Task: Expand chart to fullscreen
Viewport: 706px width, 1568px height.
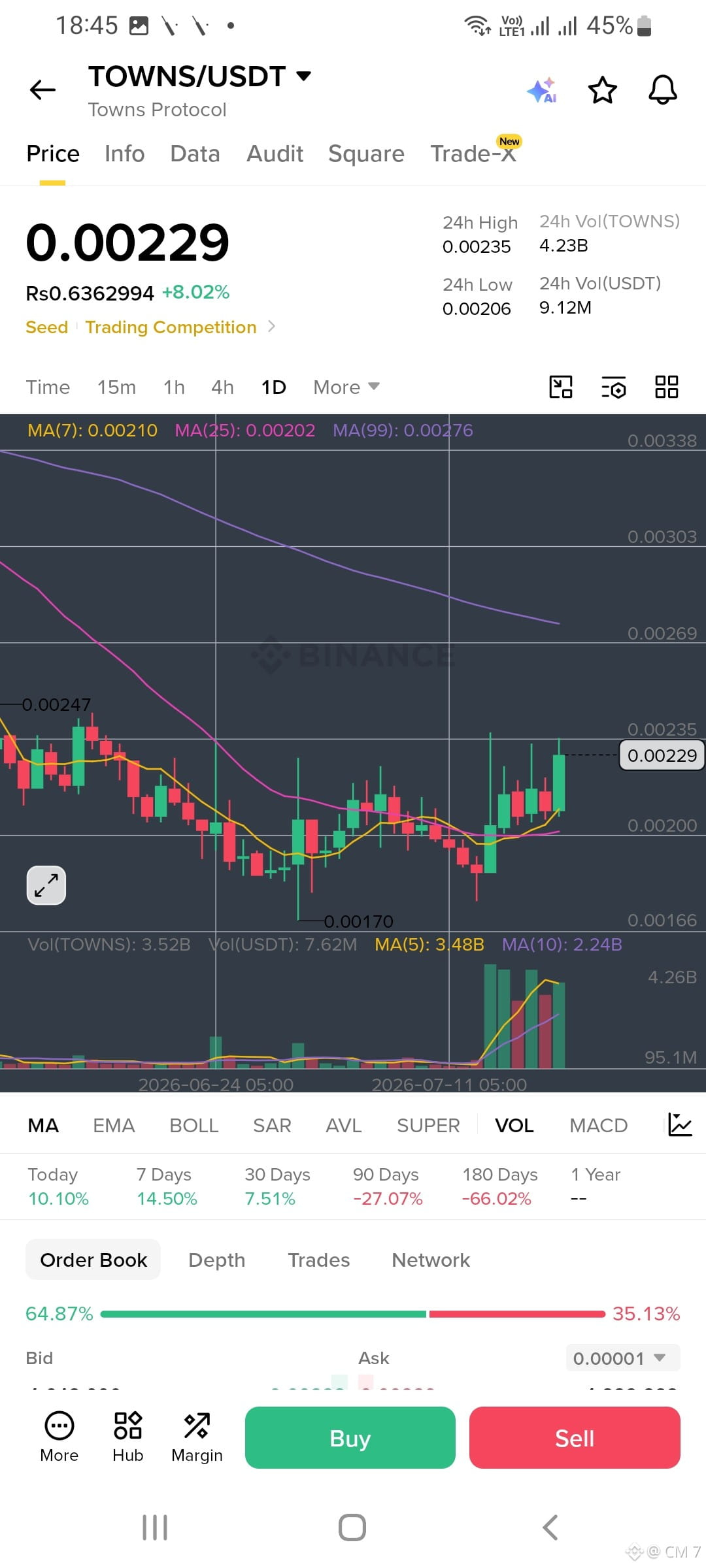Action: point(46,885)
